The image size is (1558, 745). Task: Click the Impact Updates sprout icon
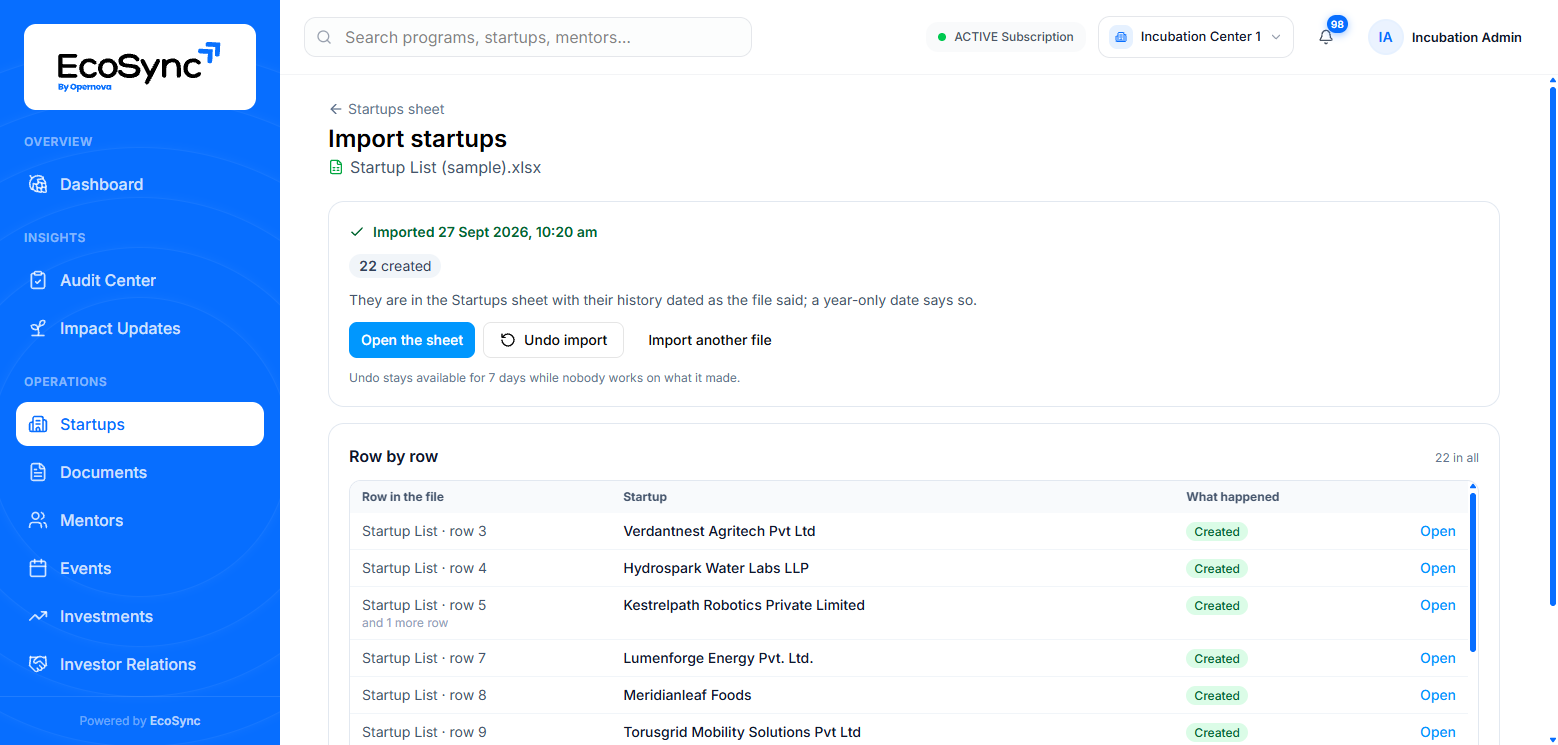point(38,328)
